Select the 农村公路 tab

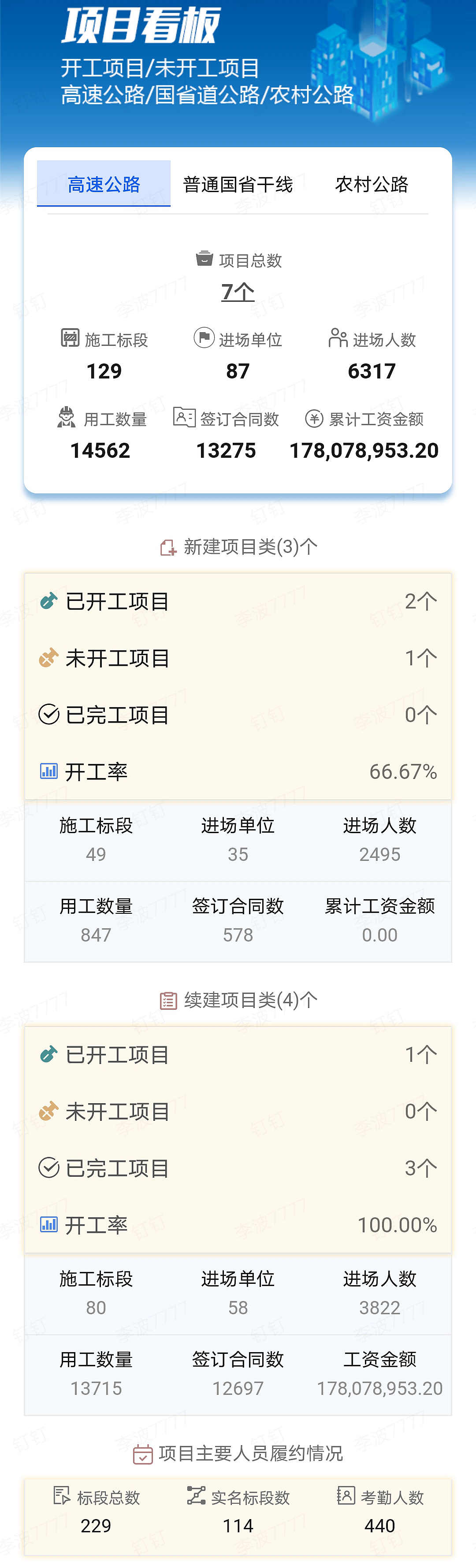point(371,184)
